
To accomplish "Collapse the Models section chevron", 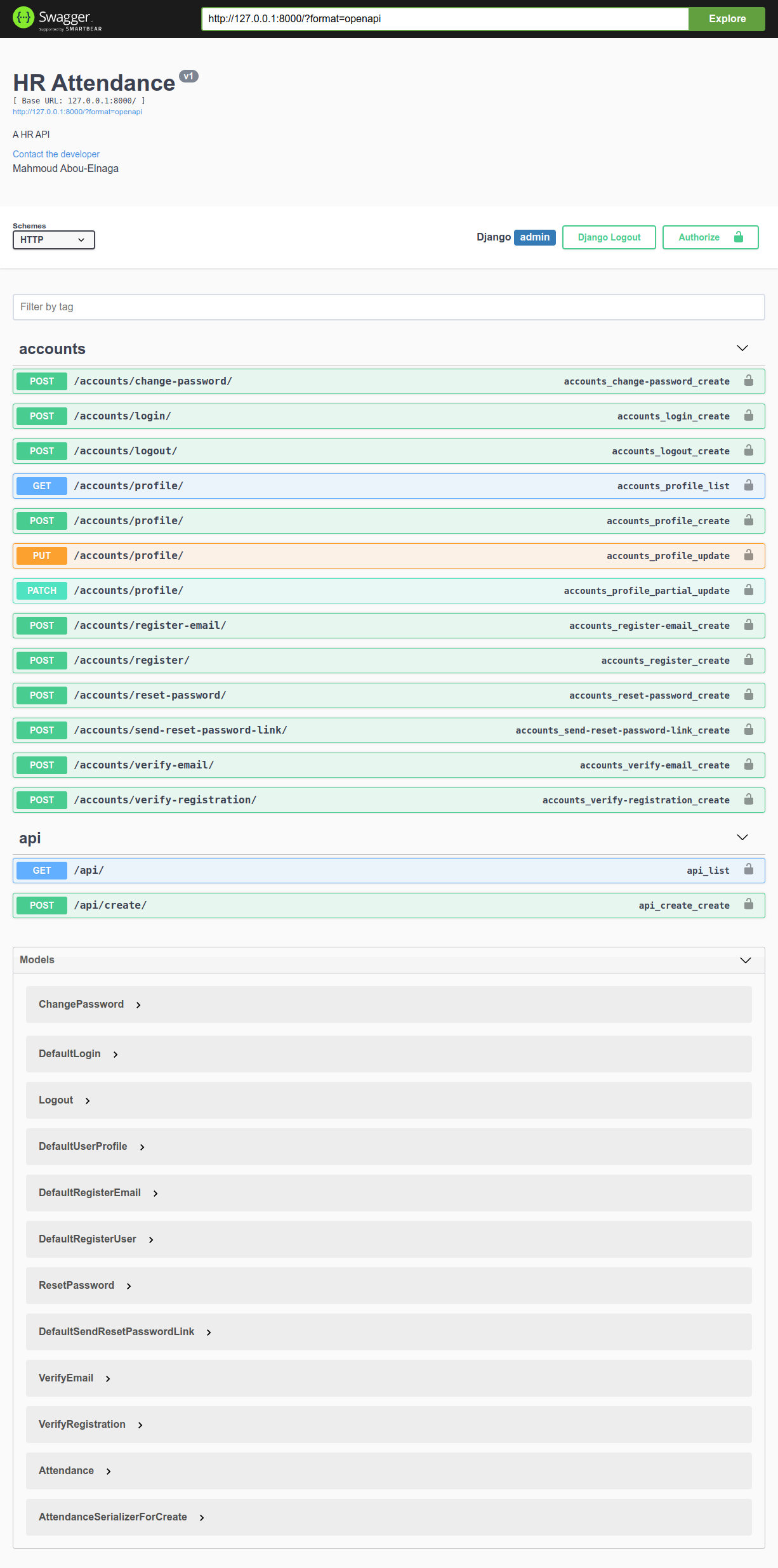I will tap(746, 960).
